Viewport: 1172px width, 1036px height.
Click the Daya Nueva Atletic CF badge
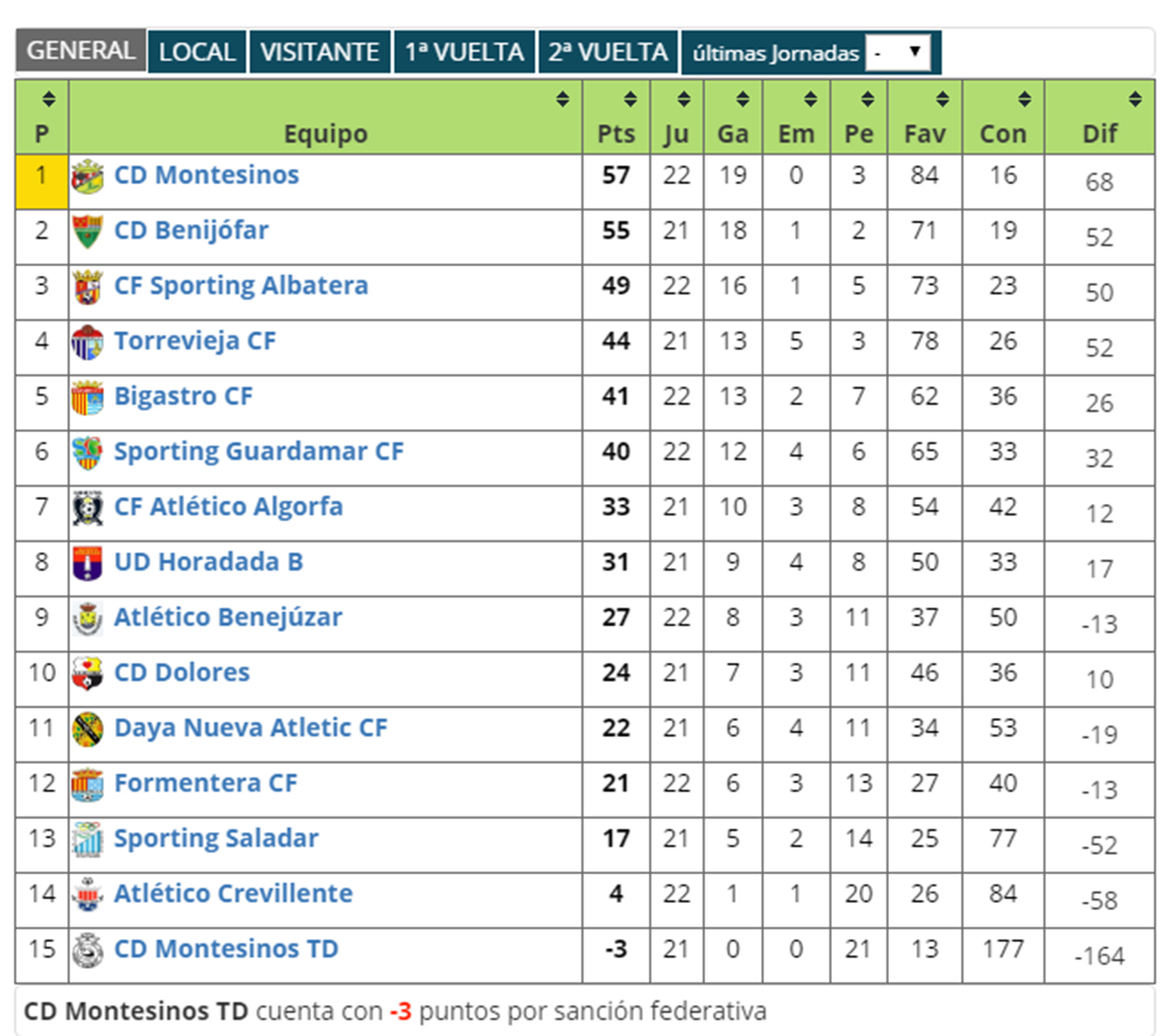pyautogui.click(x=87, y=729)
